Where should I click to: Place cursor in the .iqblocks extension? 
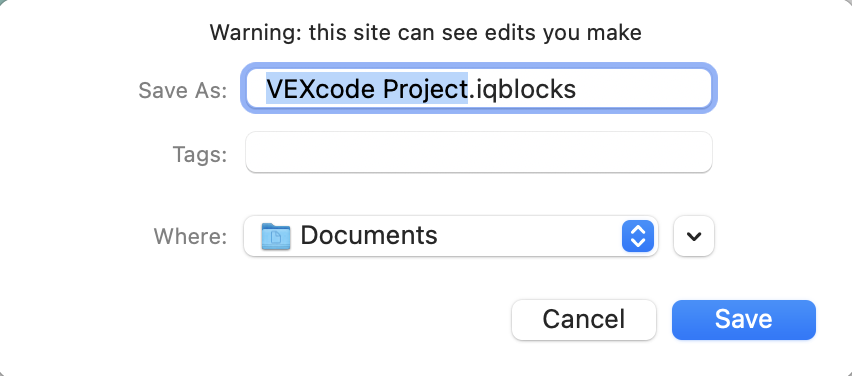click(x=522, y=89)
